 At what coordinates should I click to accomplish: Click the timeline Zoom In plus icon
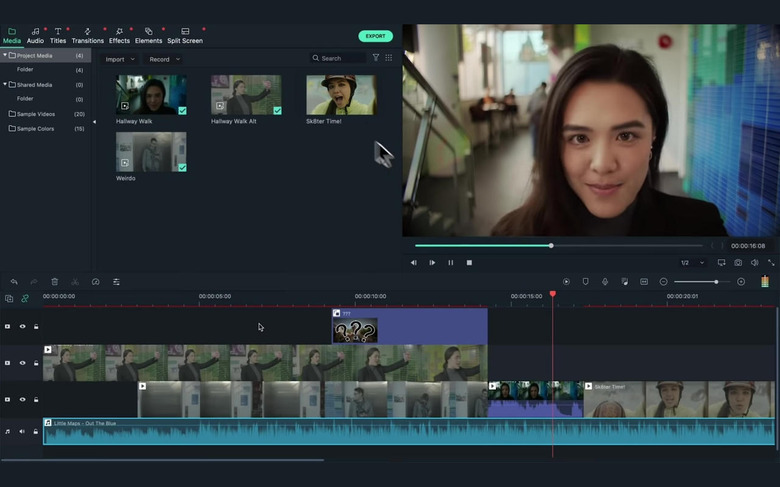(x=741, y=282)
